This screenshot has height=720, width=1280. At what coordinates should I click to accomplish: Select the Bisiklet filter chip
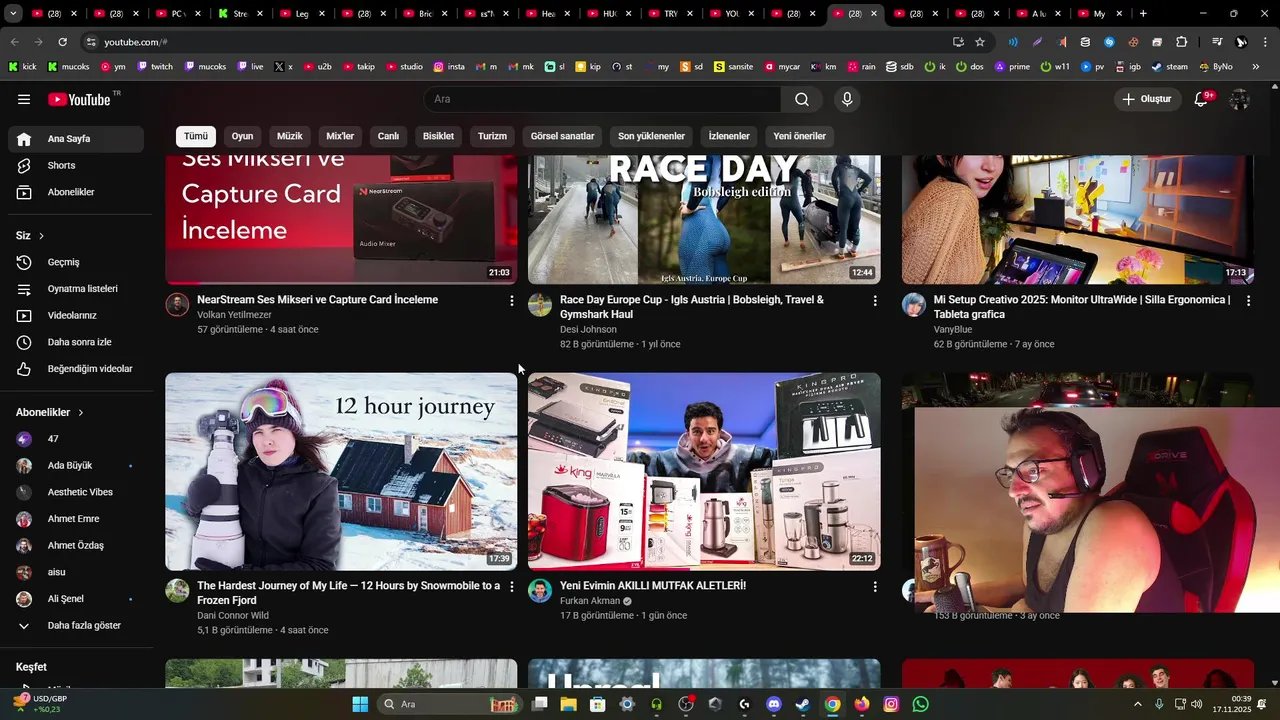(438, 136)
